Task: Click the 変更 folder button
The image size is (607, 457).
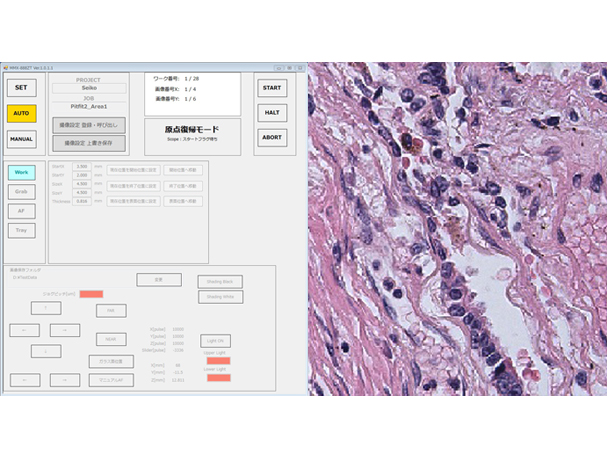Action: [x=159, y=280]
